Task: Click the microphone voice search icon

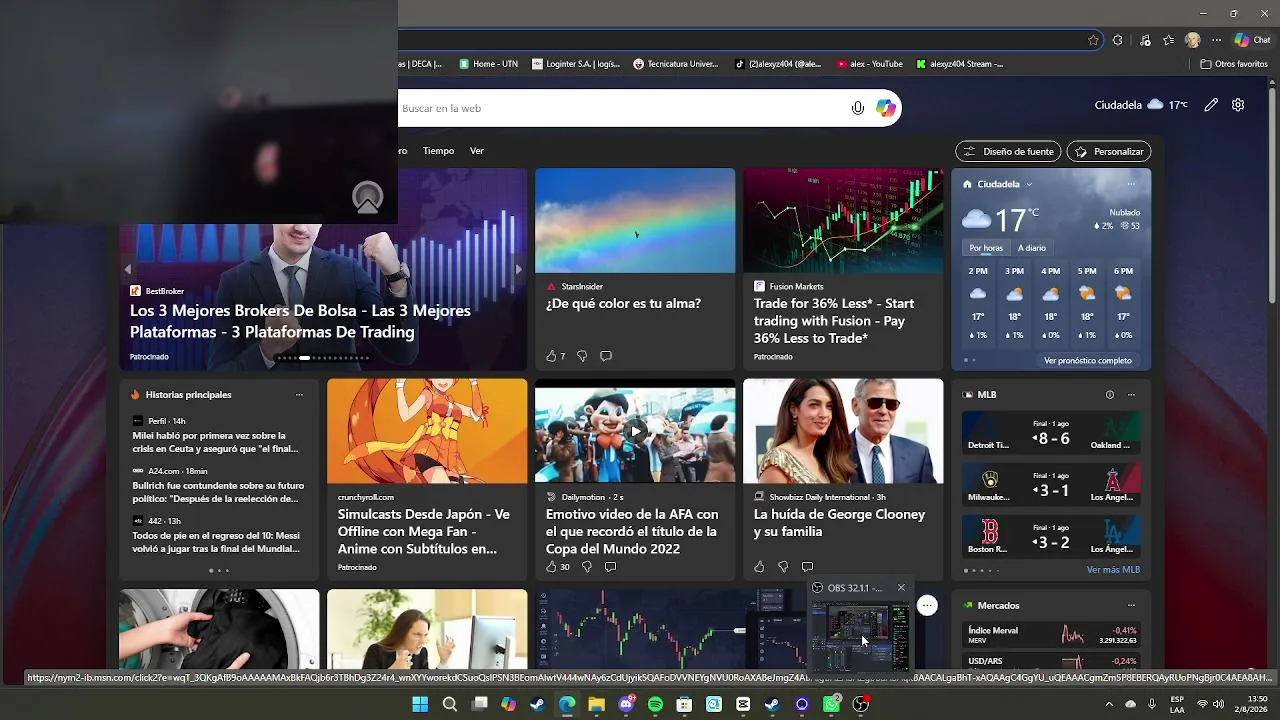Action: tap(857, 108)
